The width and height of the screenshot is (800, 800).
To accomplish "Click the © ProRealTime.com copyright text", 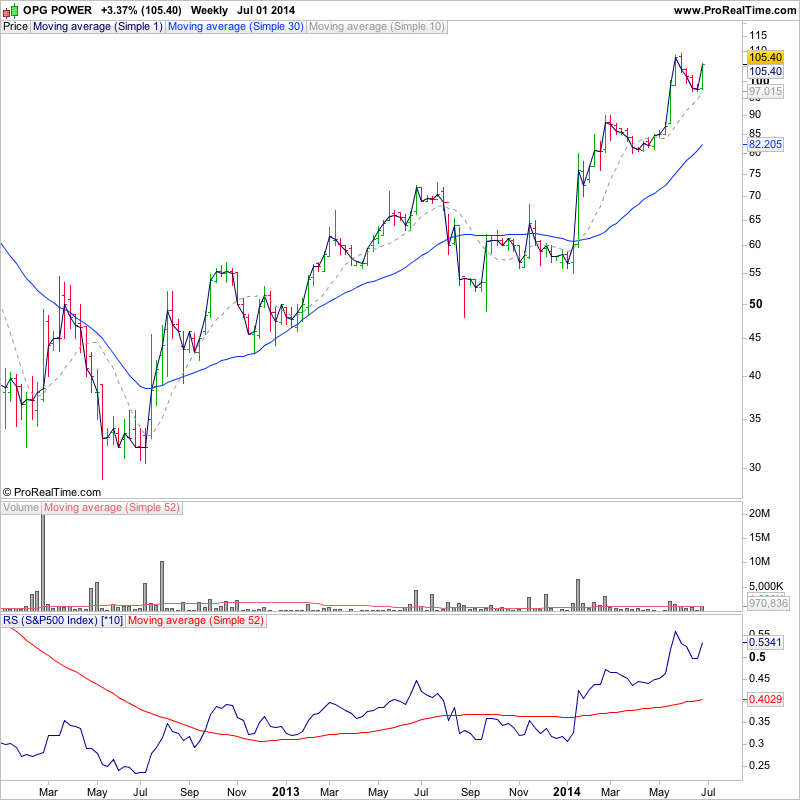I will (52, 492).
